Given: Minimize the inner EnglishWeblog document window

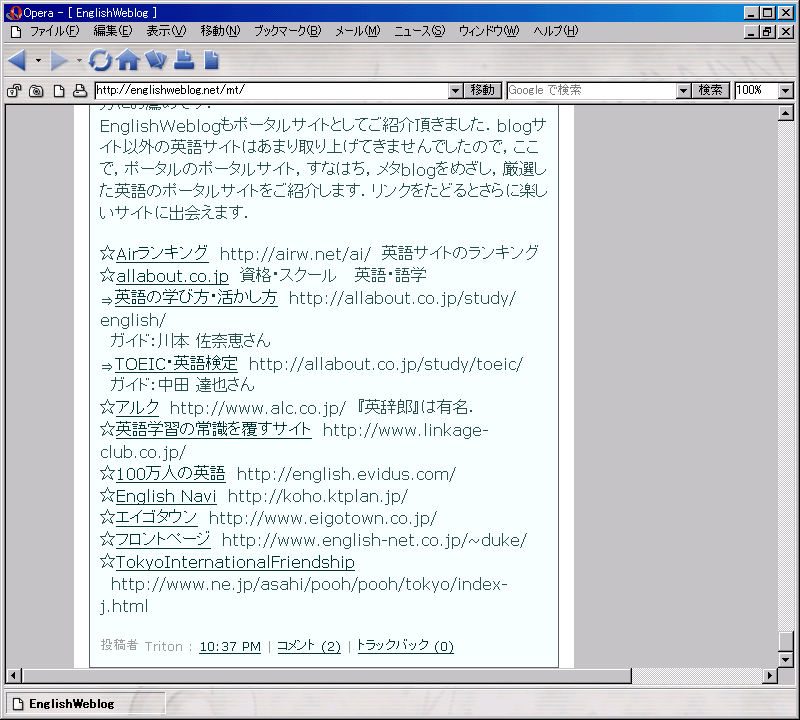Looking at the screenshot, I should click(x=751, y=32).
